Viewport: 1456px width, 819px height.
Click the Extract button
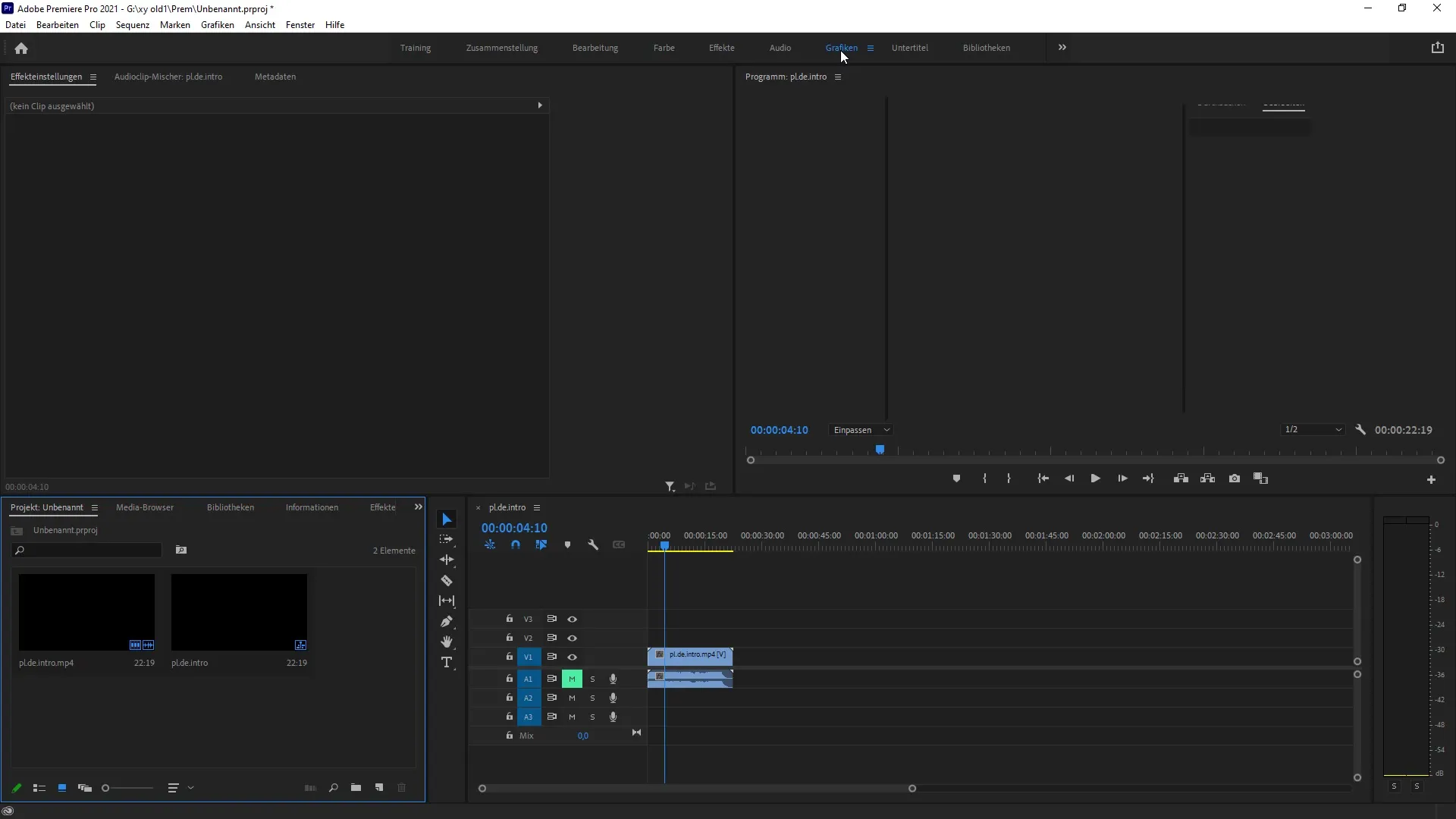(x=1207, y=479)
